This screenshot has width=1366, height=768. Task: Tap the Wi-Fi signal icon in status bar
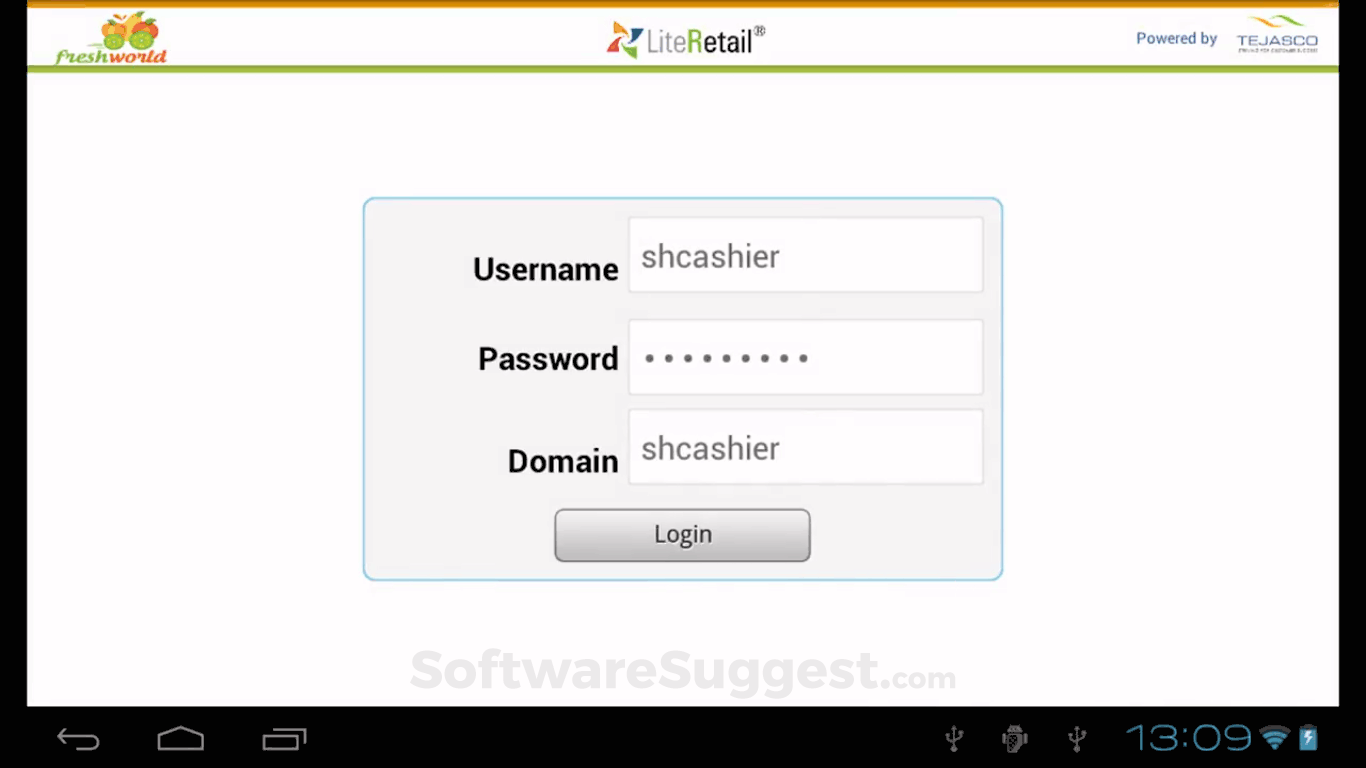click(x=1275, y=738)
